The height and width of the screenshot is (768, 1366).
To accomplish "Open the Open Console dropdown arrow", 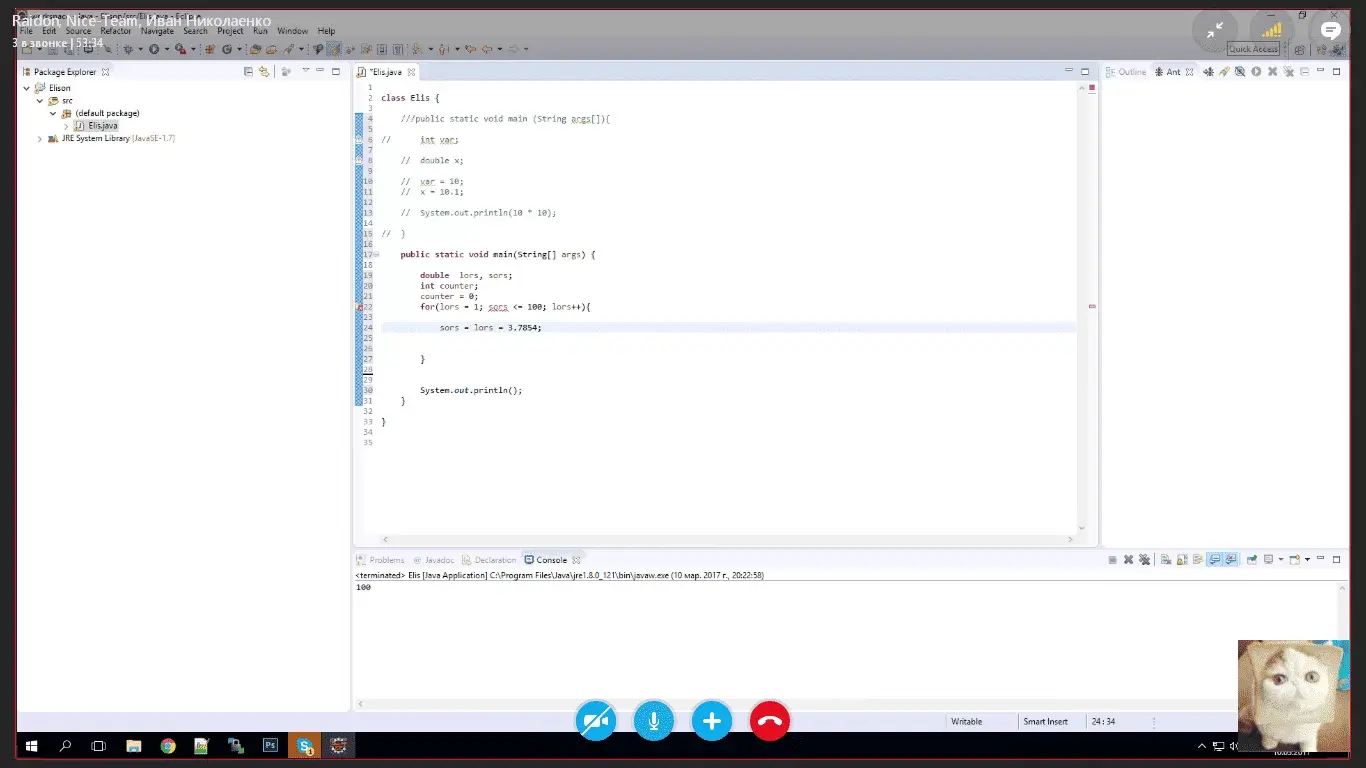I will [x=1307, y=560].
